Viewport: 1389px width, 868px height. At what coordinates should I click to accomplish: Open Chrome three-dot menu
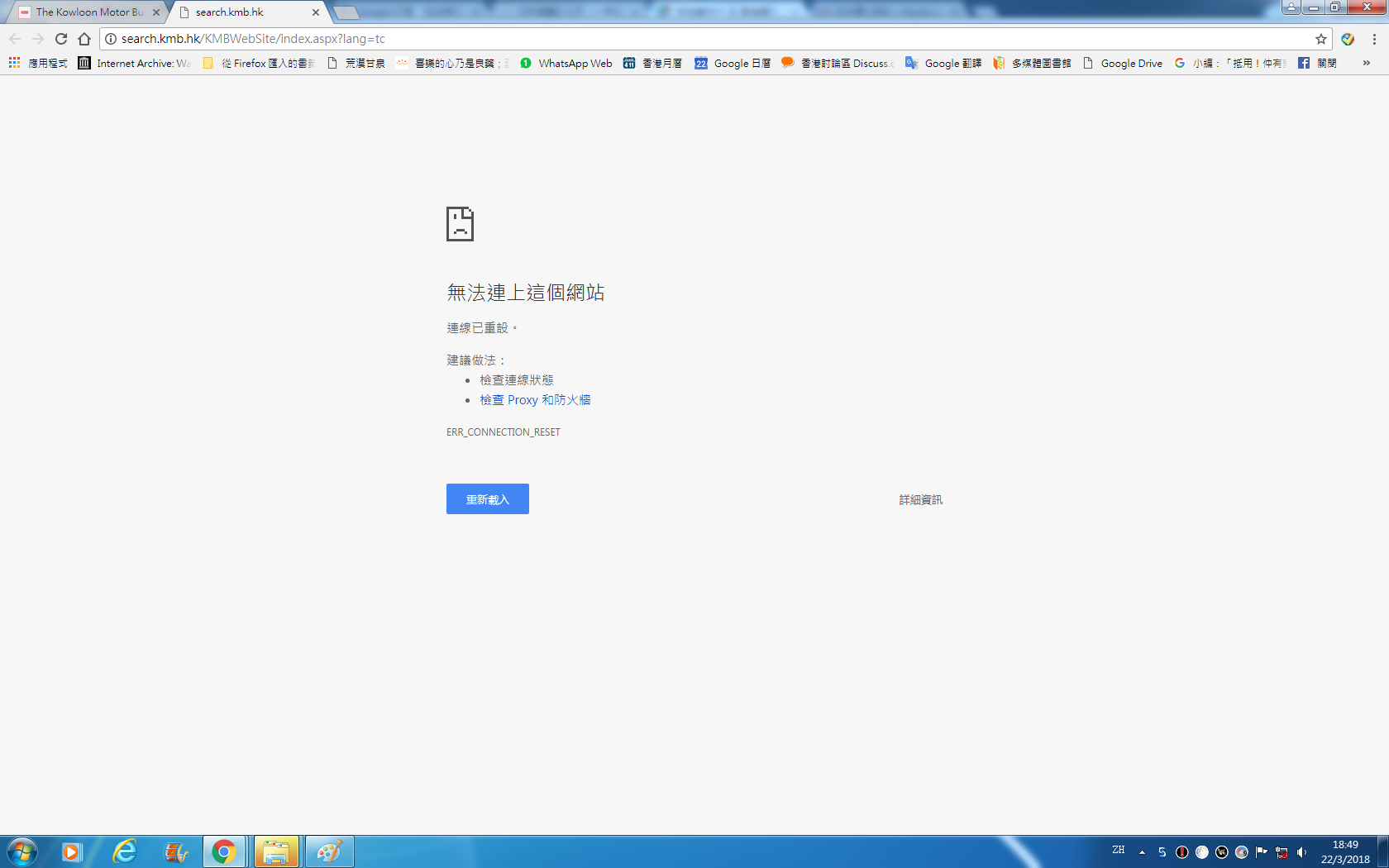tap(1374, 39)
